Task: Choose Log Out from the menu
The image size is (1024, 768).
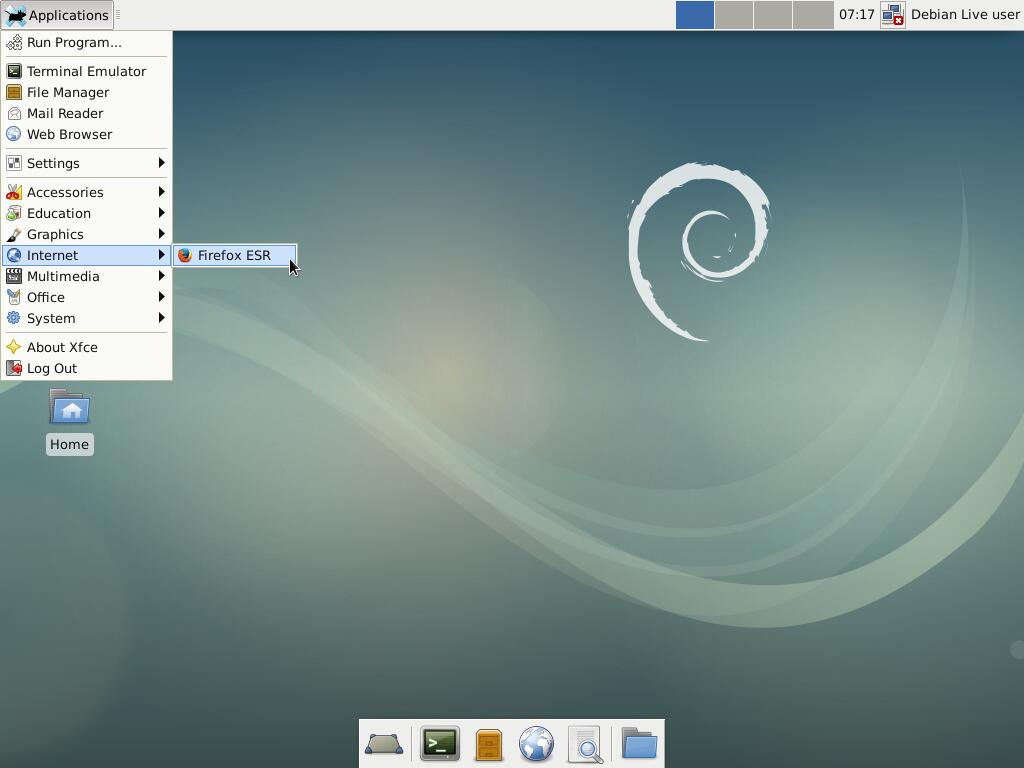Action: (52, 368)
